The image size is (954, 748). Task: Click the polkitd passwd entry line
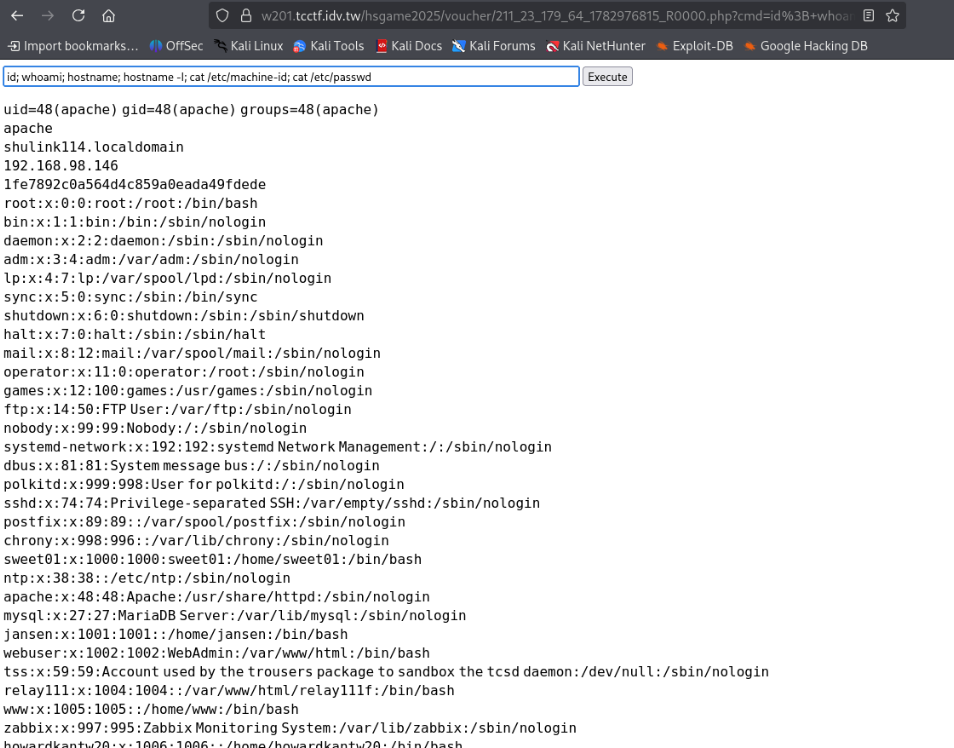(x=204, y=484)
